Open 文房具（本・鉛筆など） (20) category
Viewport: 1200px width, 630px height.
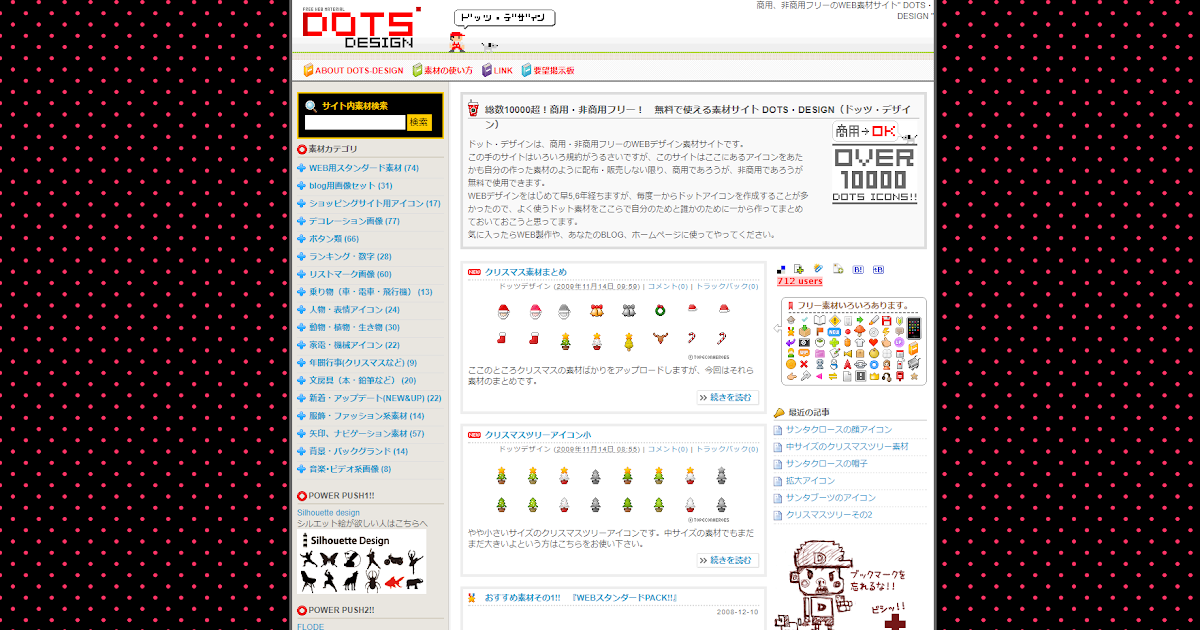pos(362,381)
